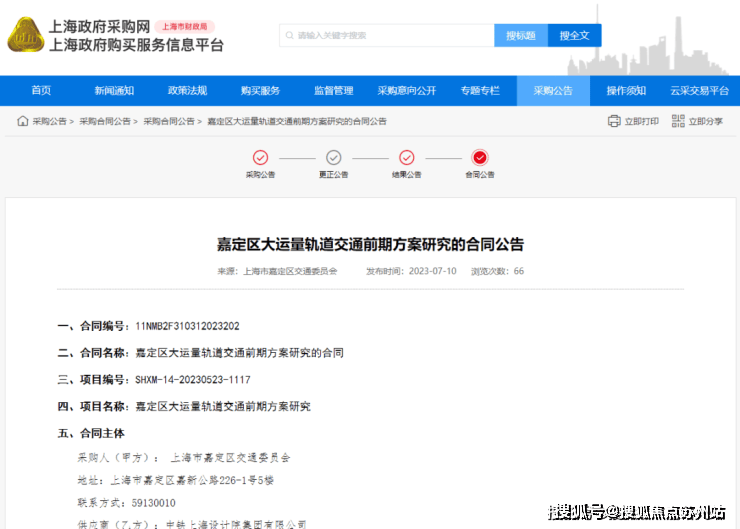Click the home icon in breadcrumb
Image resolution: width=740 pixels, height=529 pixels.
point(22,121)
